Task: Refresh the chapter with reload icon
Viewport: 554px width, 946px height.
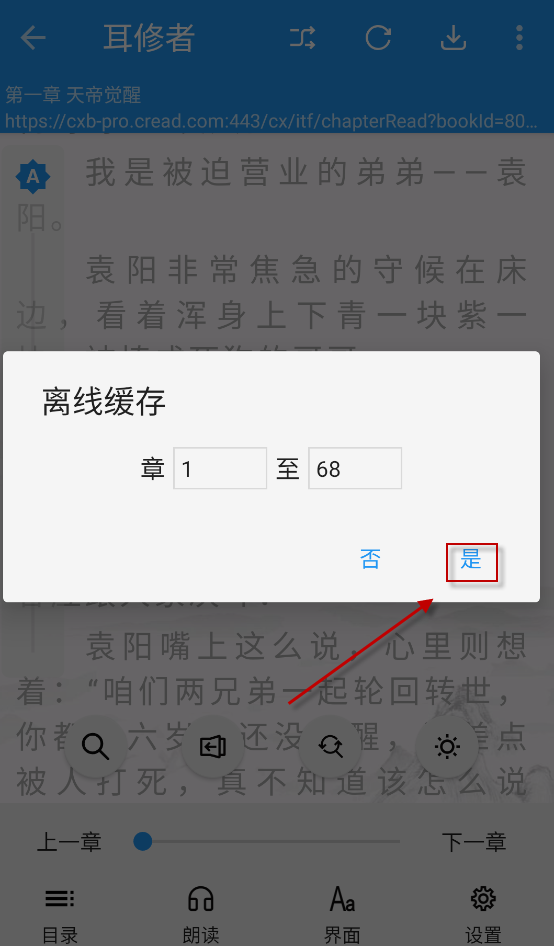Action: pos(378,38)
